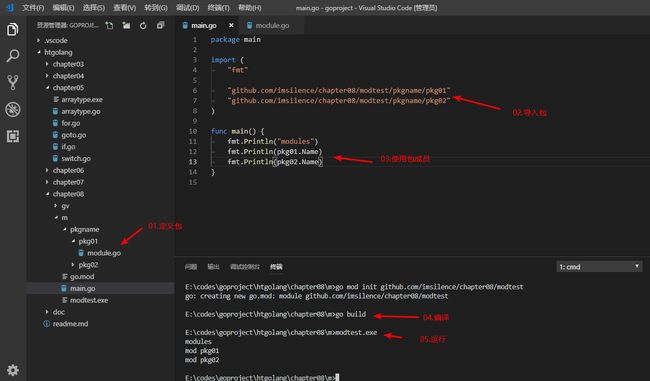Image resolution: width=650 pixels, height=381 pixels.
Task: Collapse the htgolang folder
Action: tap(39, 52)
